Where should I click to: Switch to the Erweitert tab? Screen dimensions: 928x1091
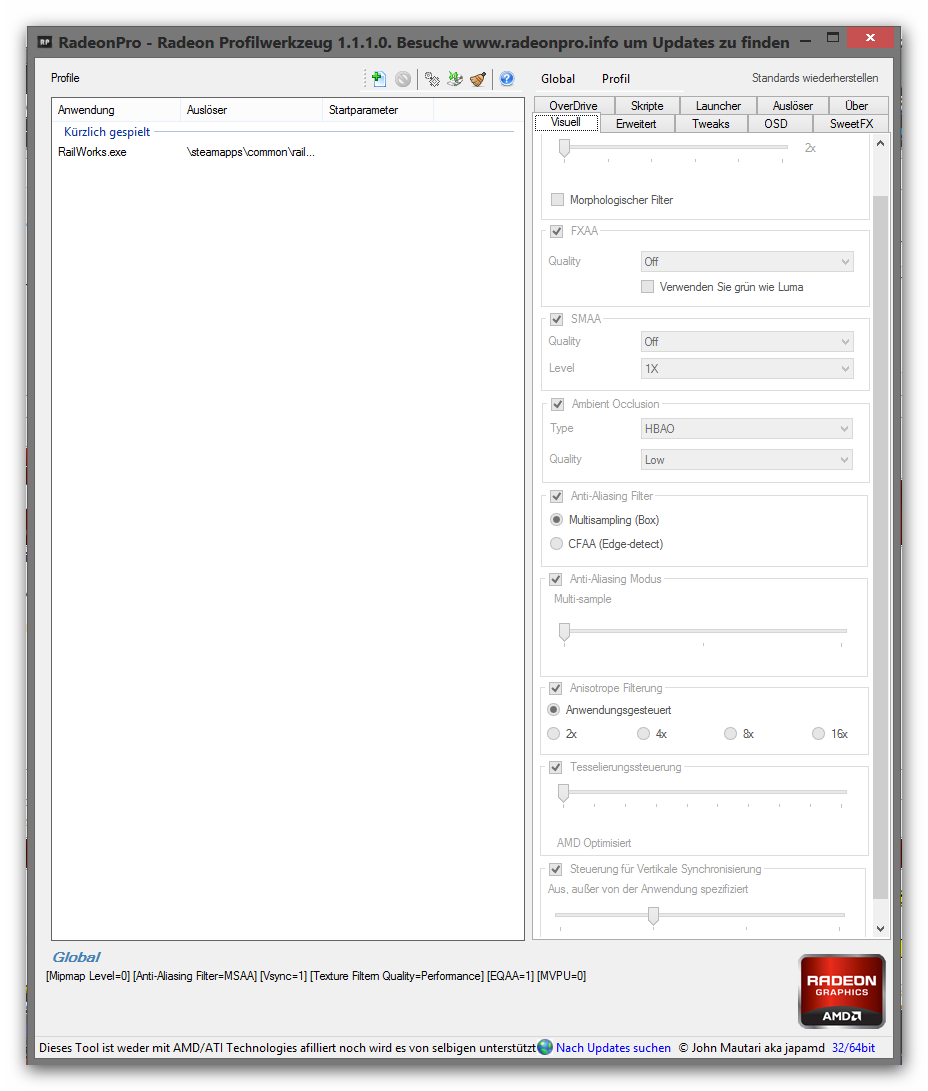point(636,124)
